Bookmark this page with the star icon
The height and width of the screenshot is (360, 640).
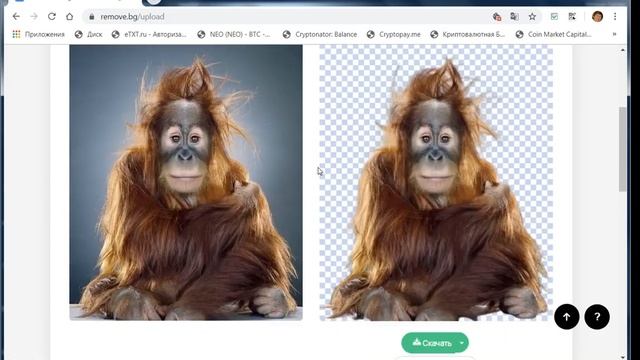(532, 17)
